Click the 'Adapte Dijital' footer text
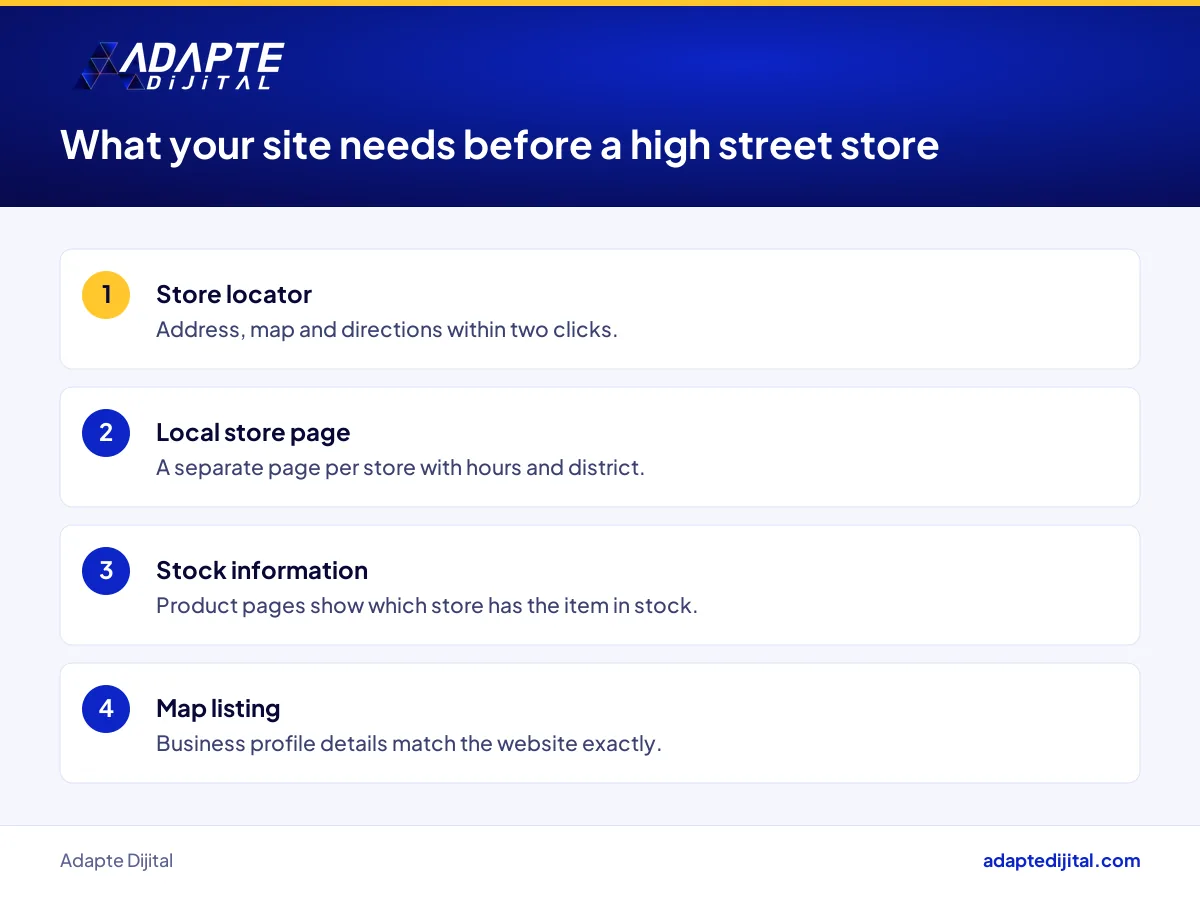This screenshot has width=1200, height=911. point(116,861)
